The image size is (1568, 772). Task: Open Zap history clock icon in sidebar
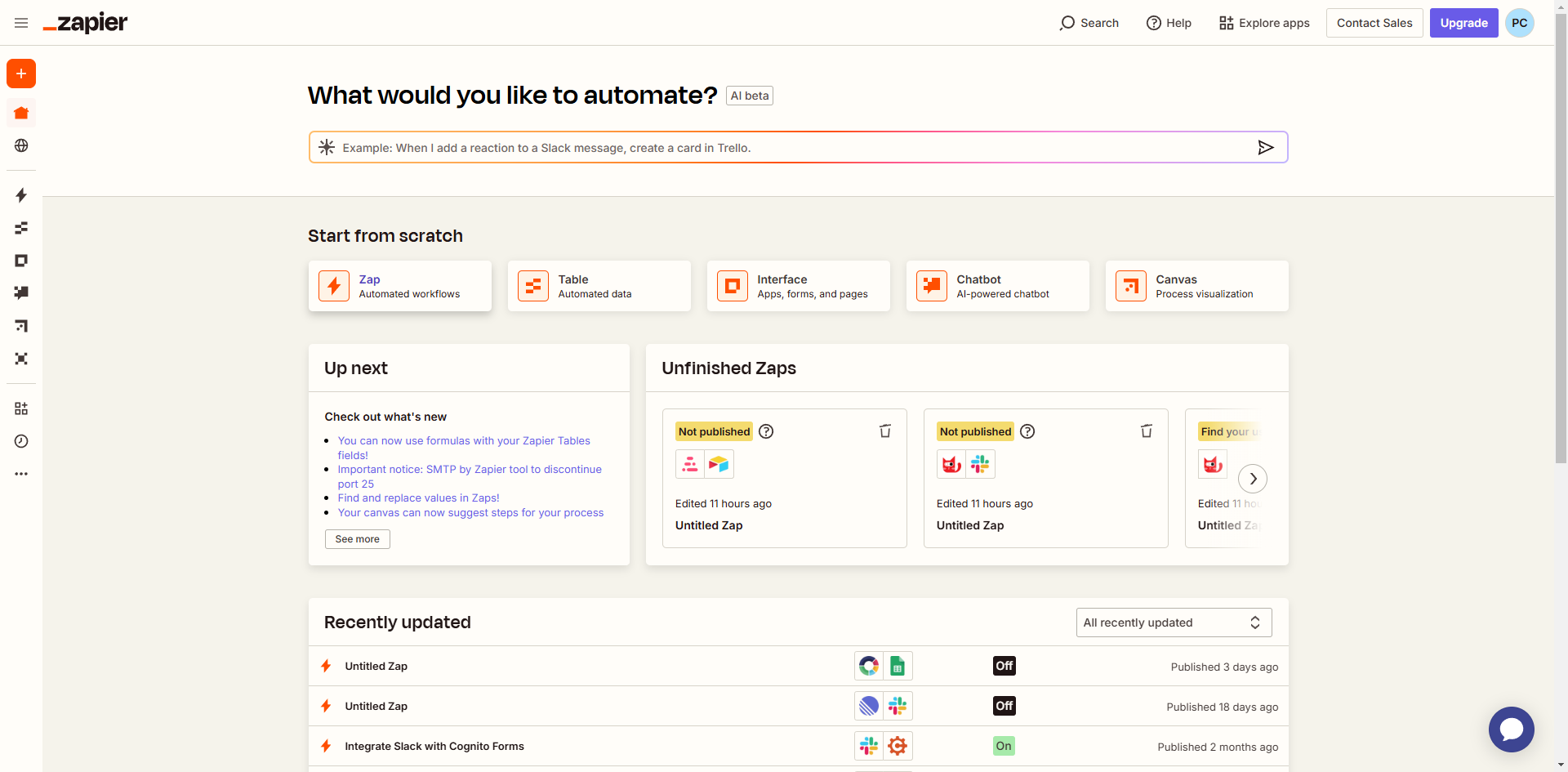coord(21,441)
